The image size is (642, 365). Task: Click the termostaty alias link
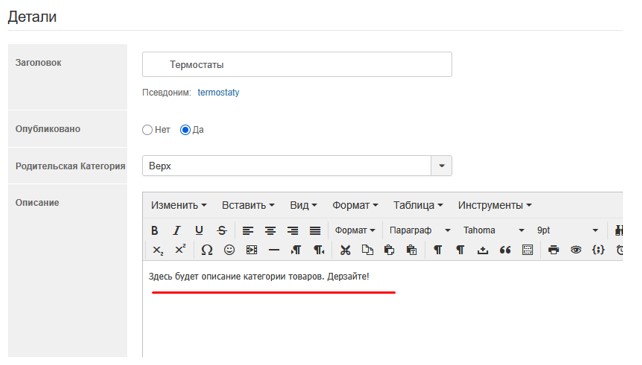tap(218, 93)
